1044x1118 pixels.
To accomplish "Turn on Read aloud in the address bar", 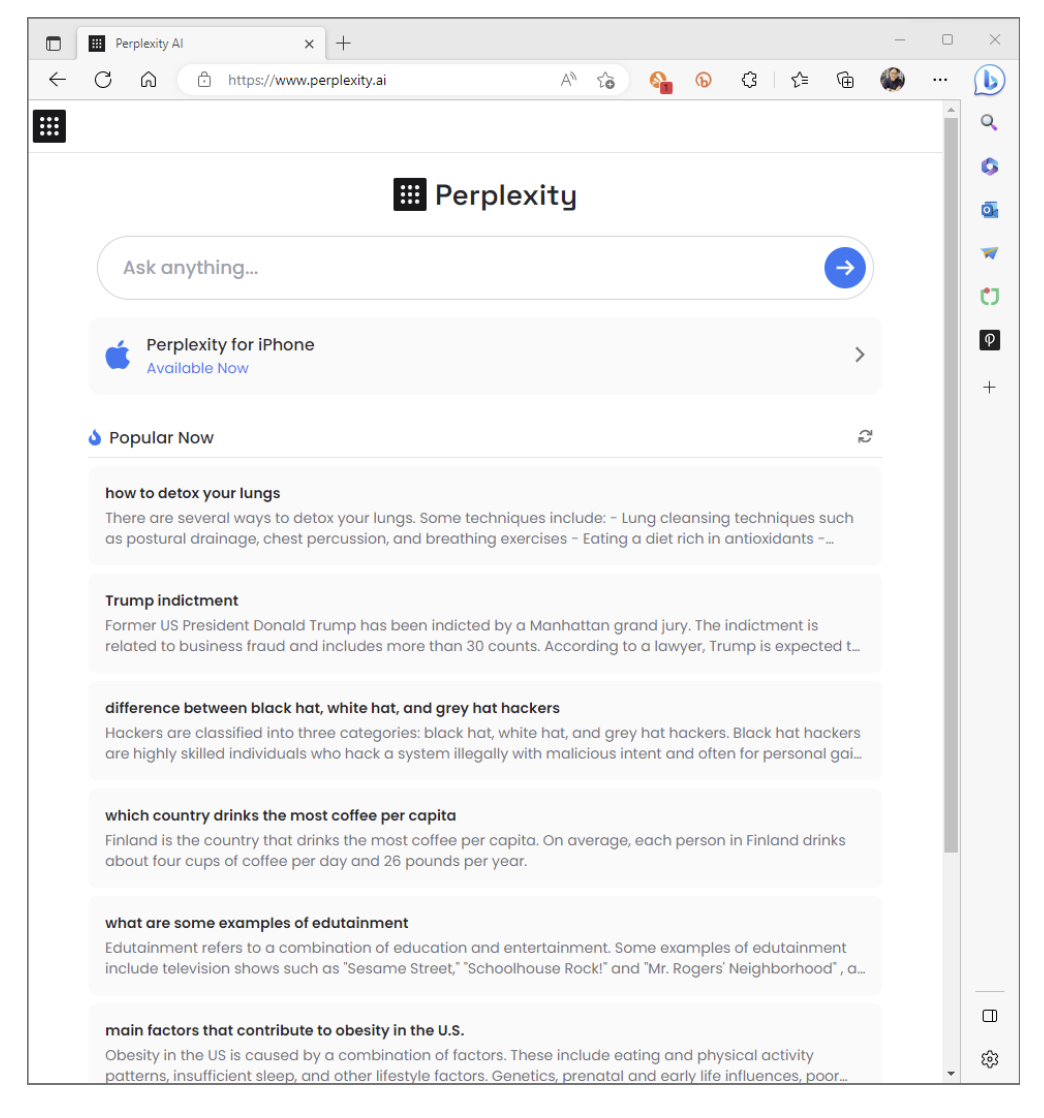I will click(x=568, y=80).
